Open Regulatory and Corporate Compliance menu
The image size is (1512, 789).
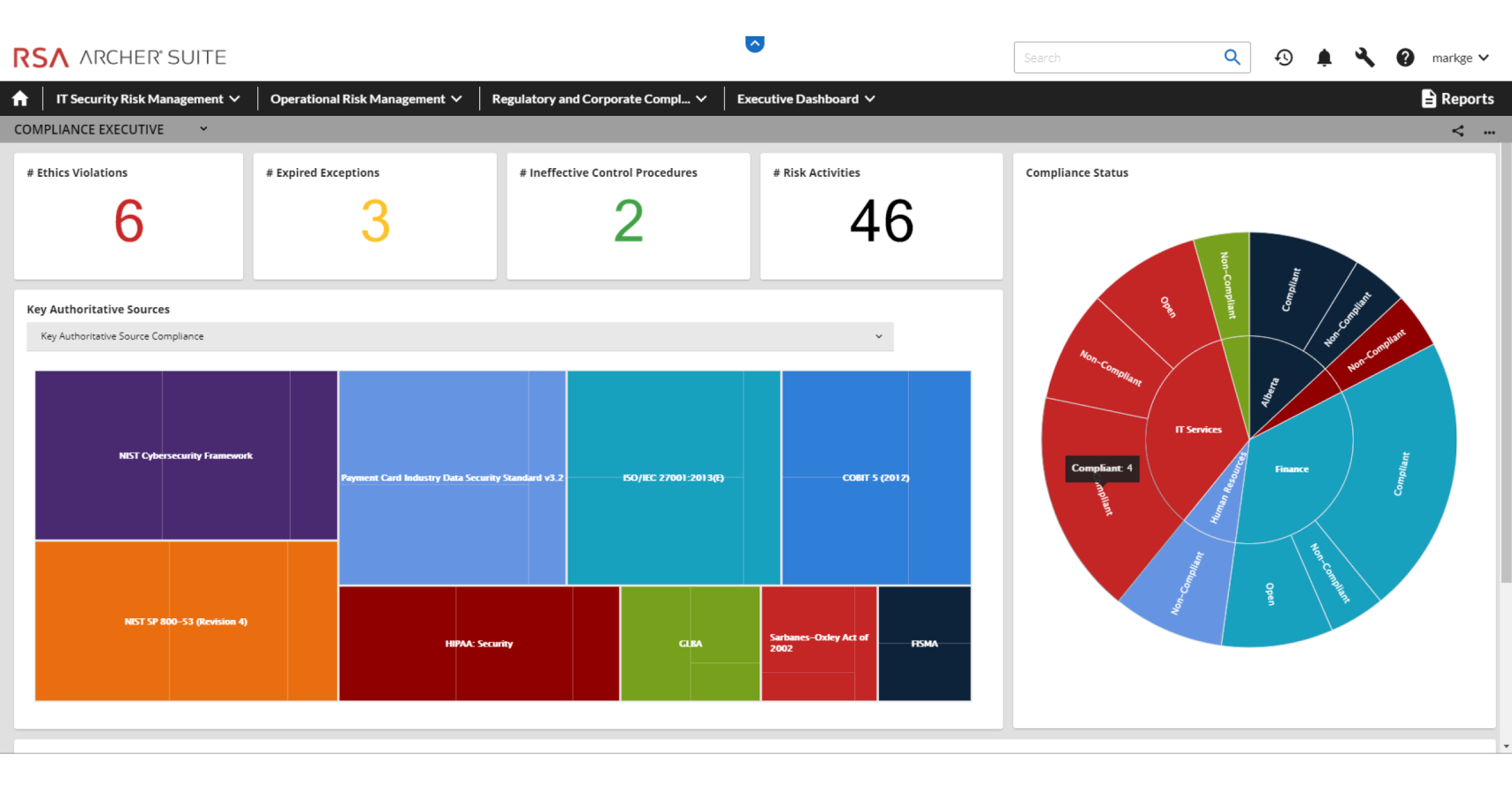click(x=599, y=99)
